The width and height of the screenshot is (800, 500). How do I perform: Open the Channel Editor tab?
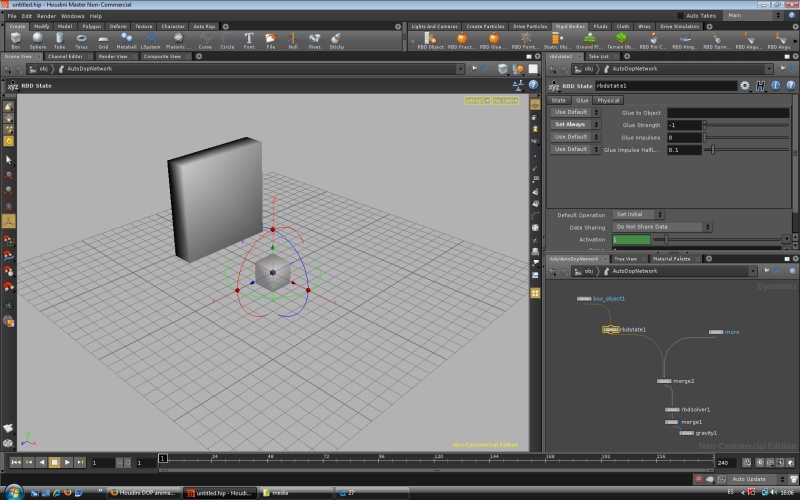tap(65, 56)
